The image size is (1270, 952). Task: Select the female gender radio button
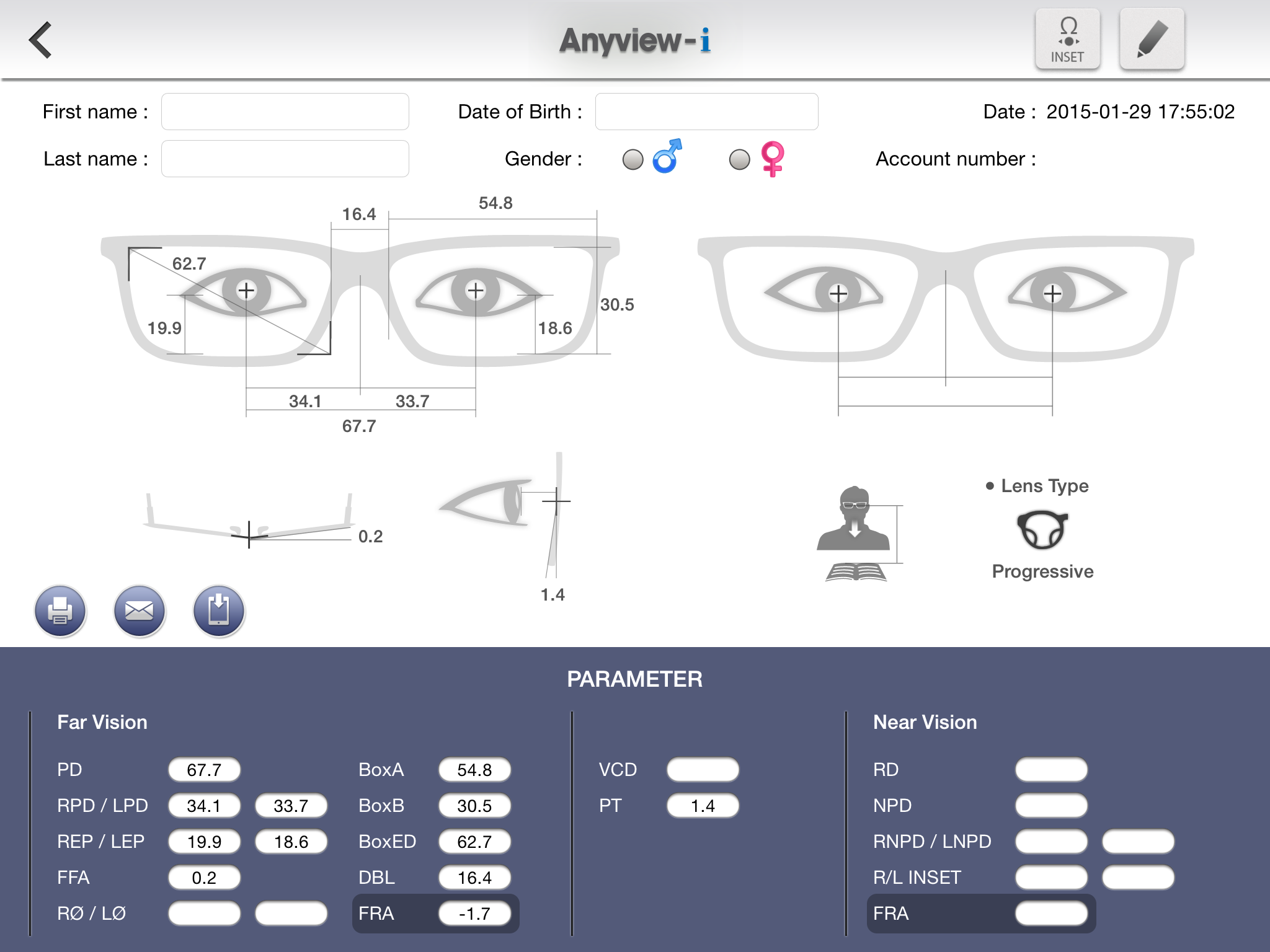pos(739,159)
